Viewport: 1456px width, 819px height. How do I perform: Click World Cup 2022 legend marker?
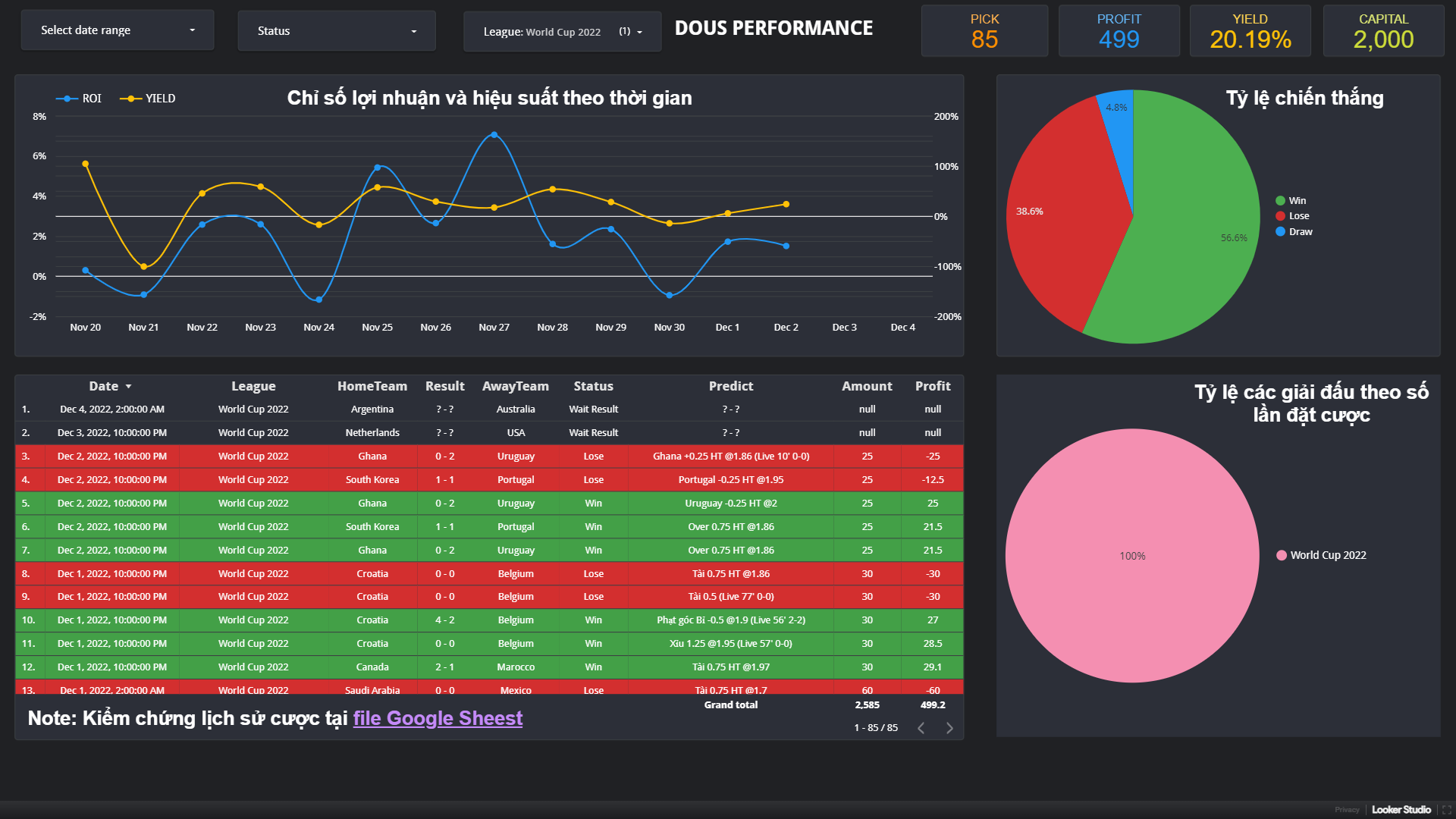(1282, 555)
